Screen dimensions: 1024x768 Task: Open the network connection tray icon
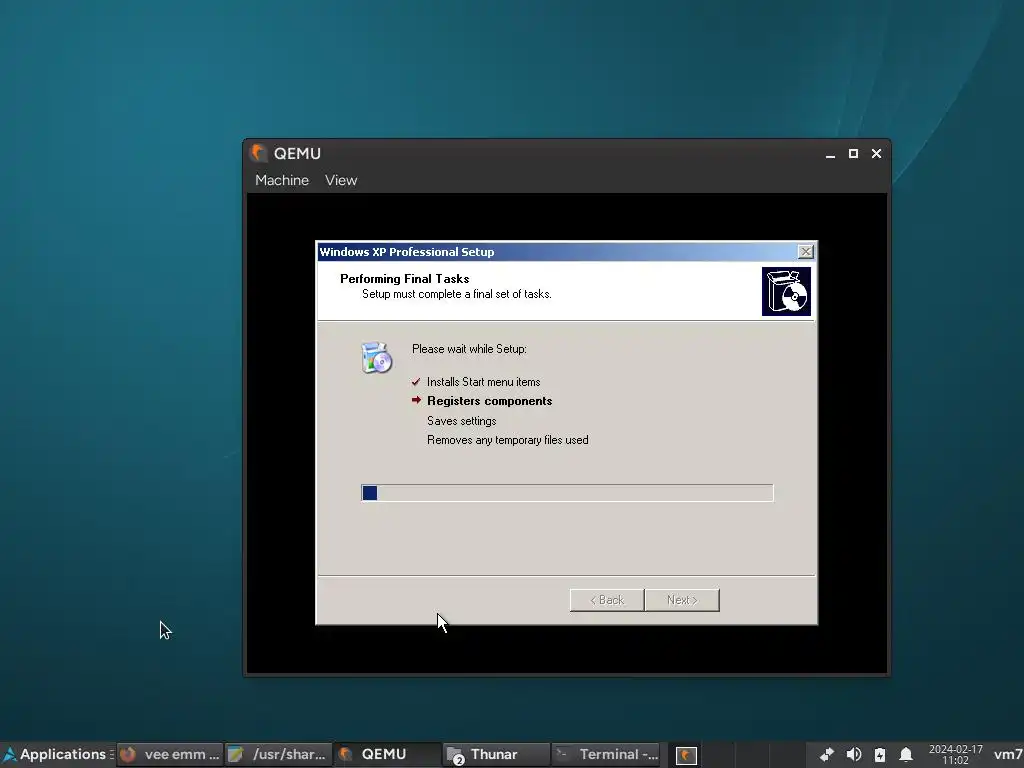[826, 754]
